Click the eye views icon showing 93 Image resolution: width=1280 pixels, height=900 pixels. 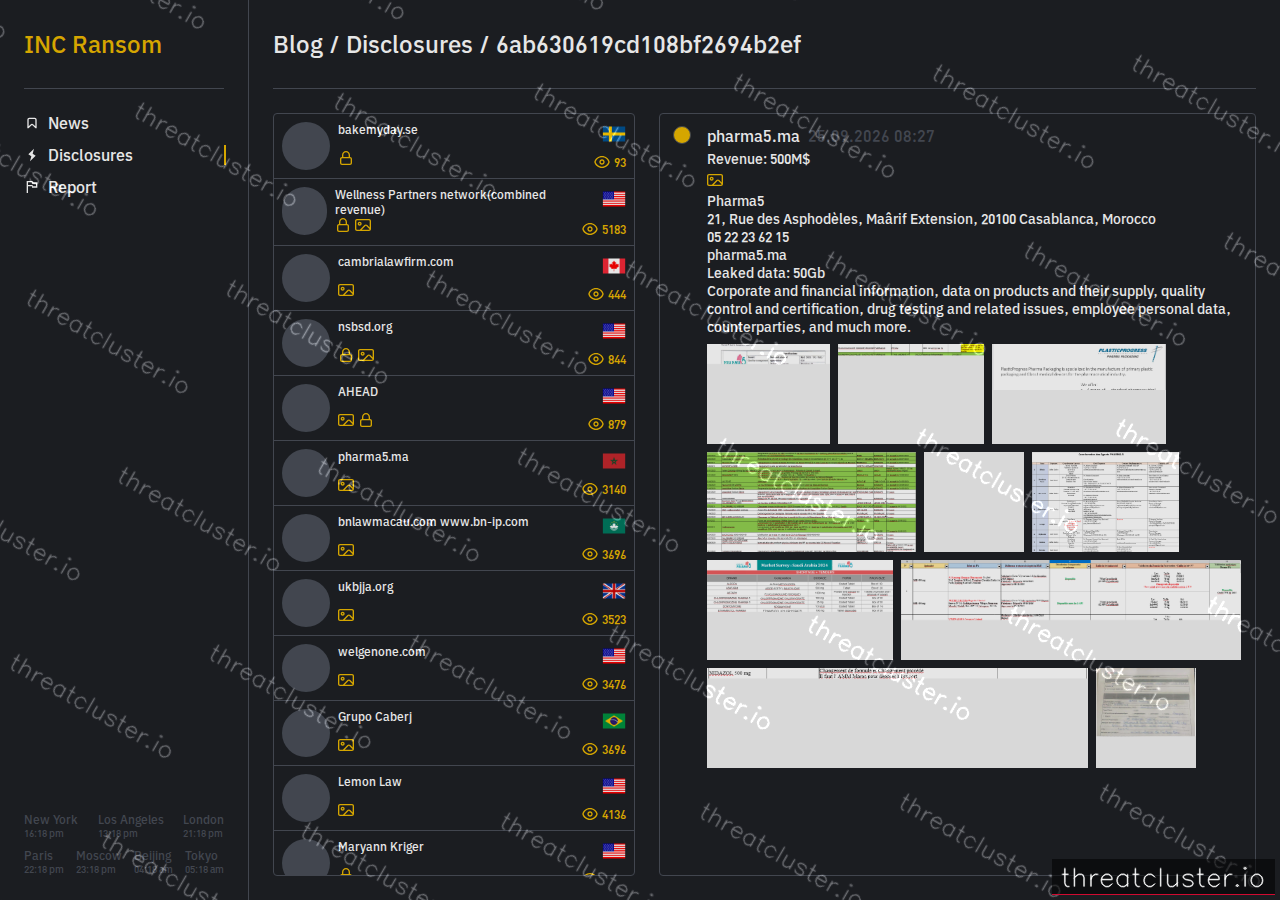[602, 162]
